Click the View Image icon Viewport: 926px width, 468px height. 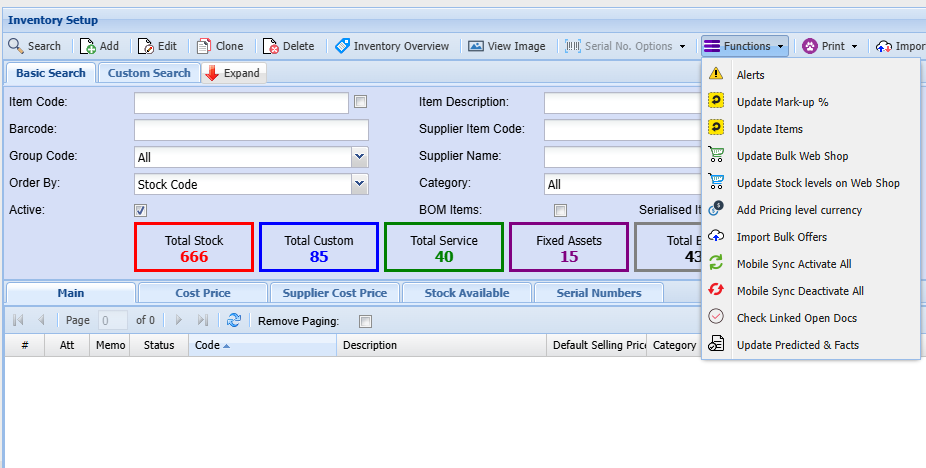(476, 46)
